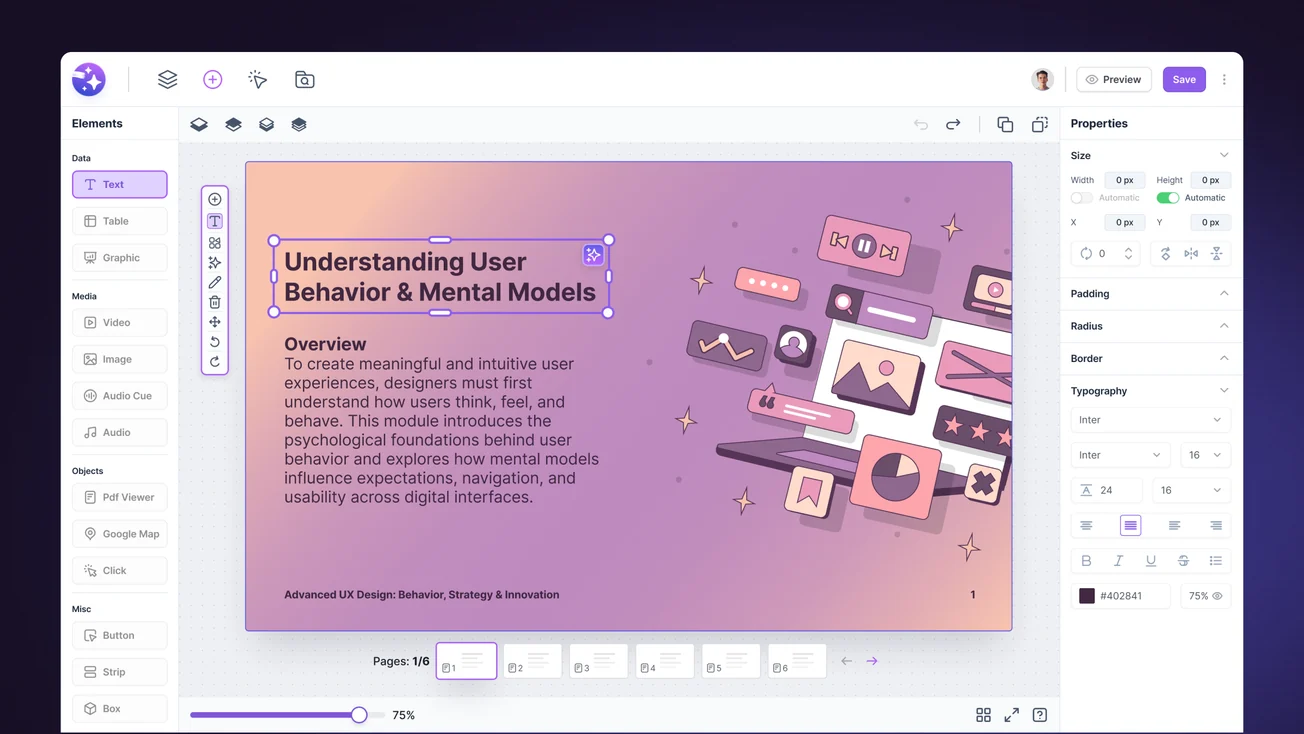Click the flip horizontal icon in Properties
The width and height of the screenshot is (1304, 734).
(x=1191, y=254)
